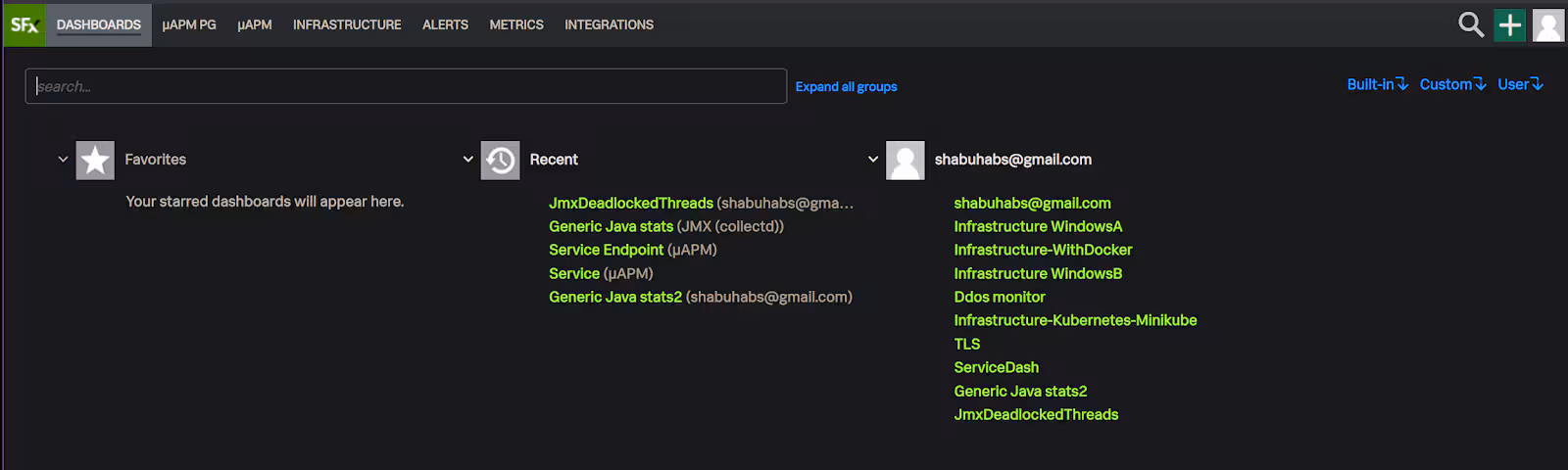Screen dimensions: 1568x470
Task: Go to the Metrics tab
Action: (x=516, y=24)
